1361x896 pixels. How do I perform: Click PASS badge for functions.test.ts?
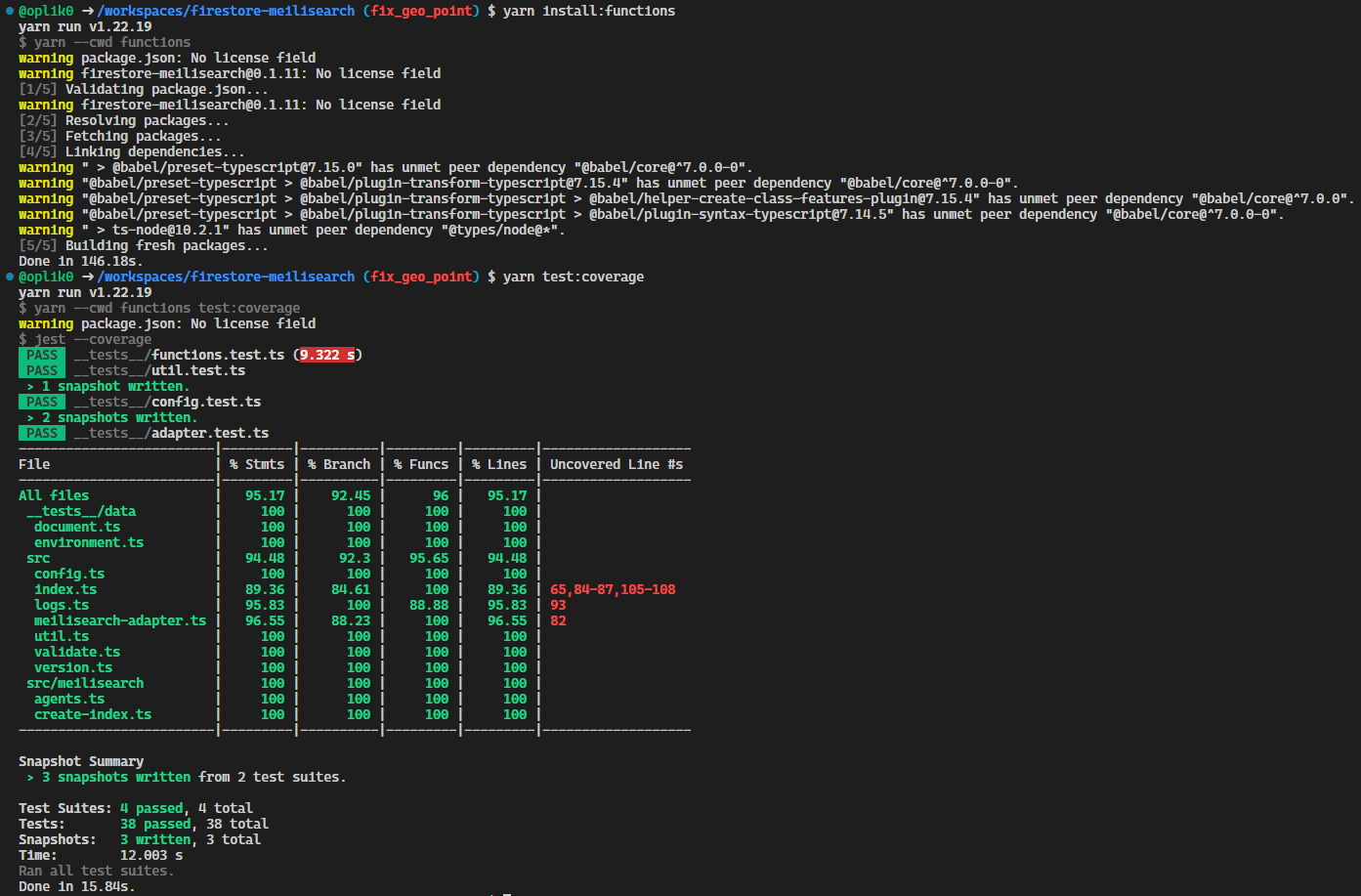pyautogui.click(x=42, y=355)
